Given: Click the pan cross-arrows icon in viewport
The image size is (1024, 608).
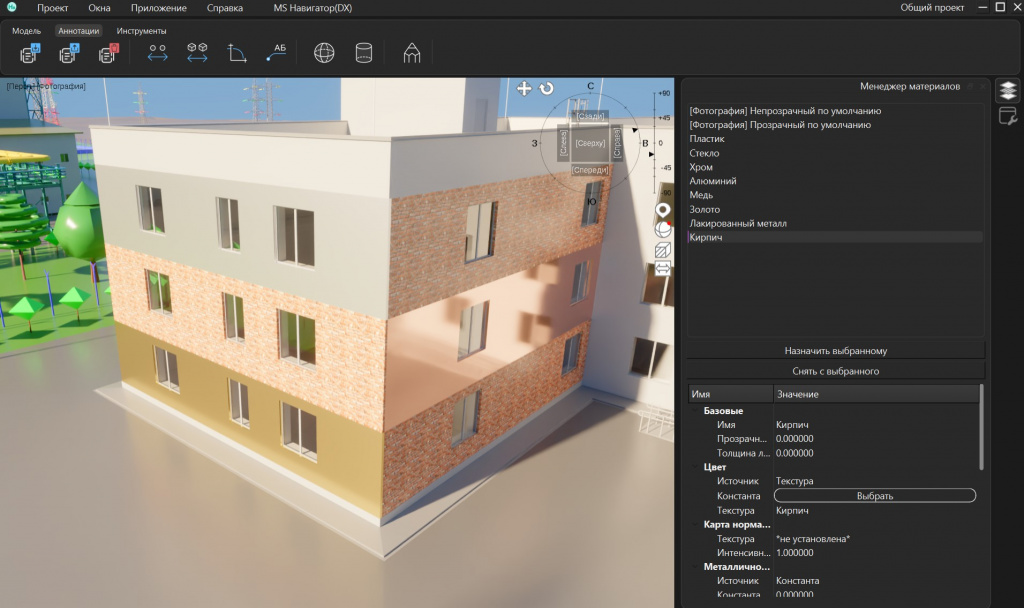Looking at the screenshot, I should point(524,88).
